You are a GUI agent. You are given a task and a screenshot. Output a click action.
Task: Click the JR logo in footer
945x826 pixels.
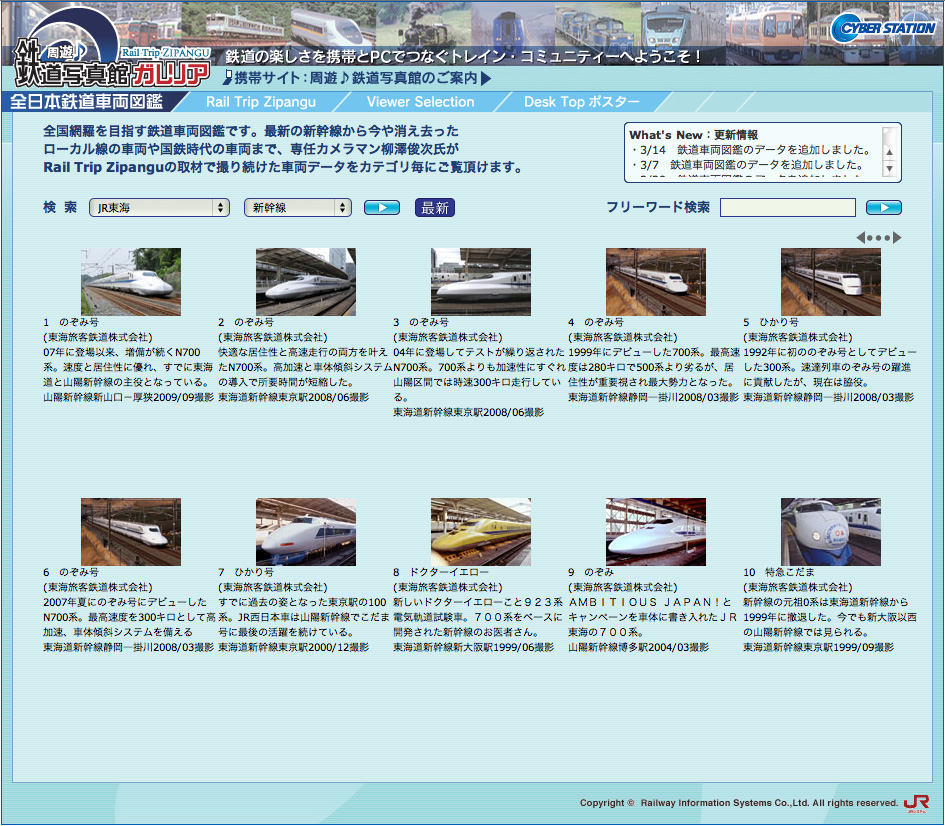[917, 804]
